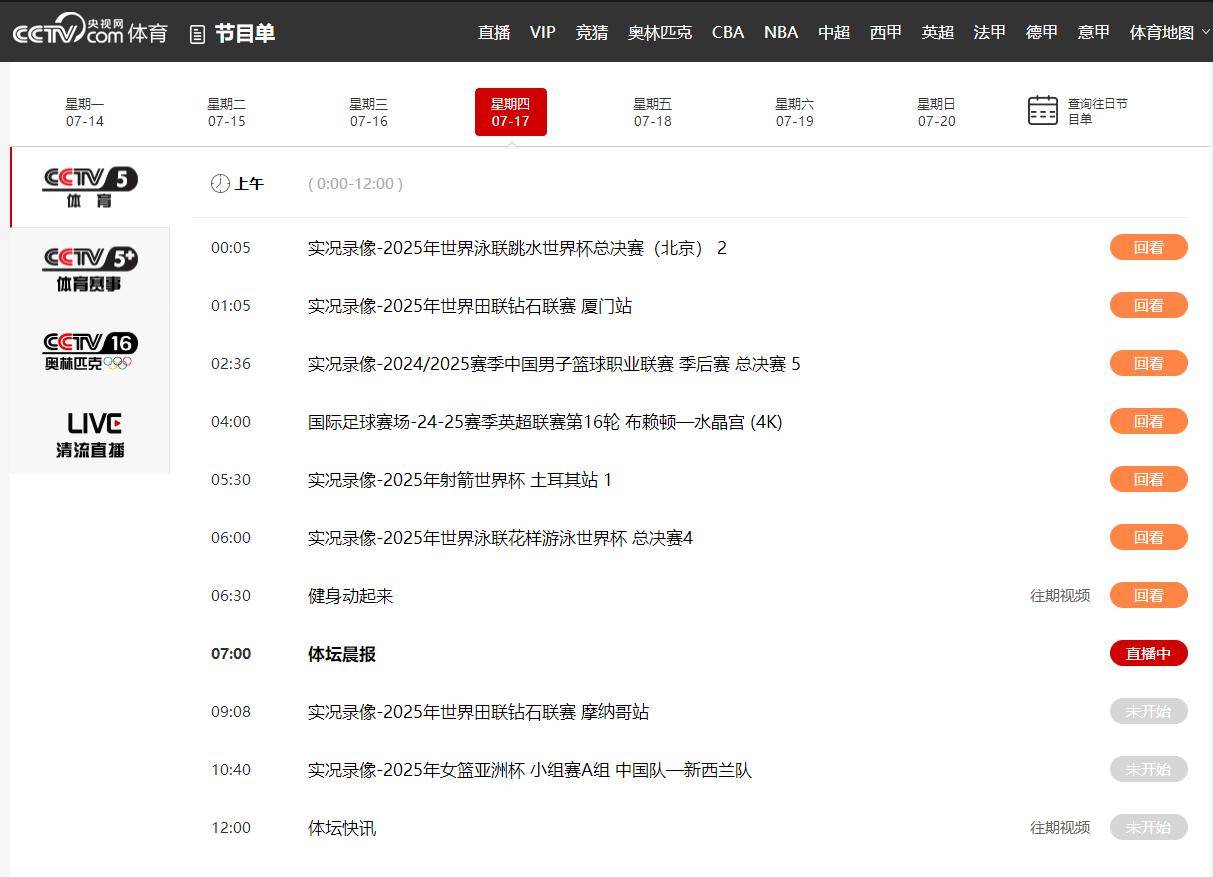Switch to the 星期五 07-18 date tab
The width and height of the screenshot is (1213, 877).
tap(652, 112)
